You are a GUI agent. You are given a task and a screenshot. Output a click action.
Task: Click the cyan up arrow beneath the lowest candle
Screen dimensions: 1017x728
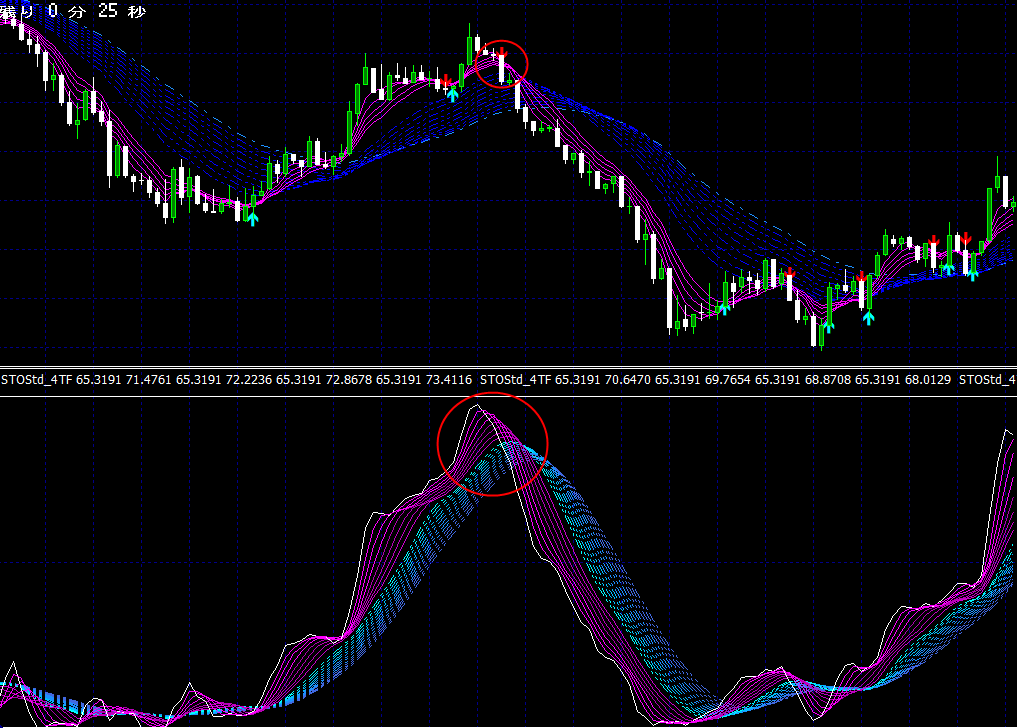pos(828,326)
